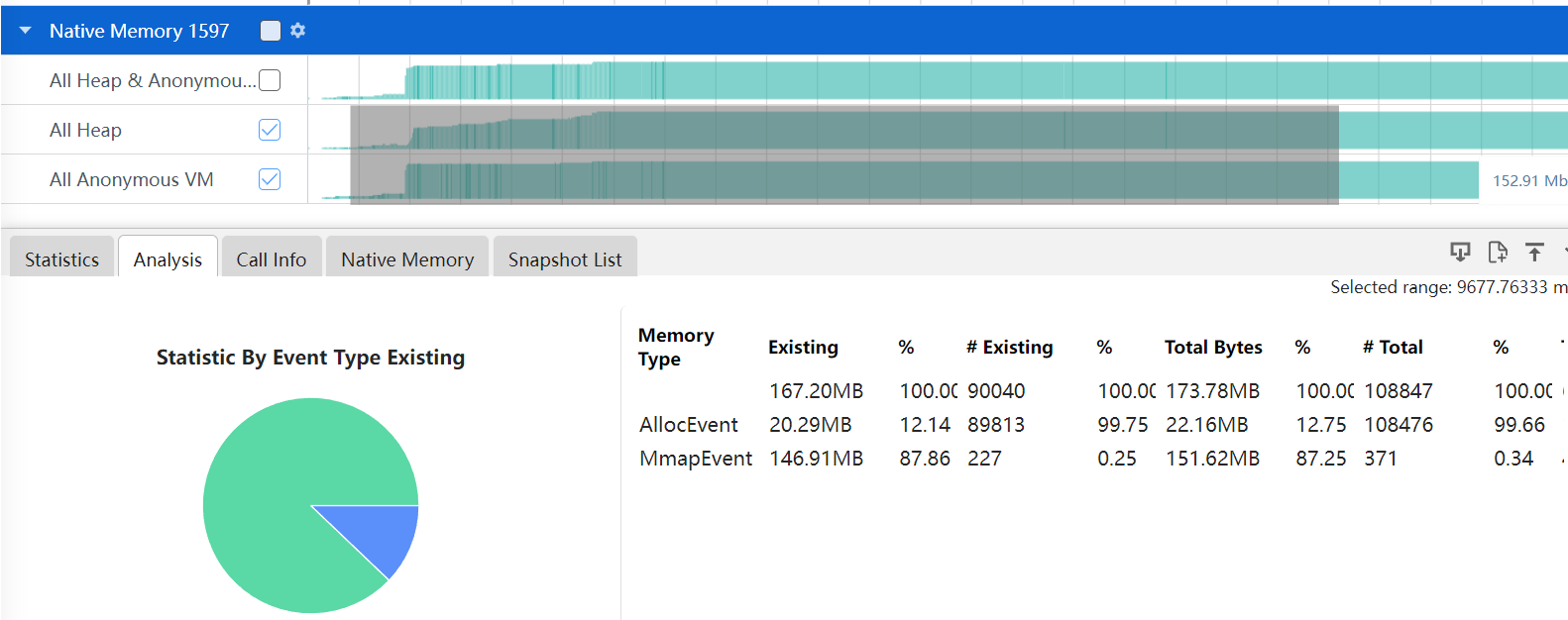Open the Call Info tab
The height and width of the screenshot is (620, 1568).
pyautogui.click(x=271, y=259)
